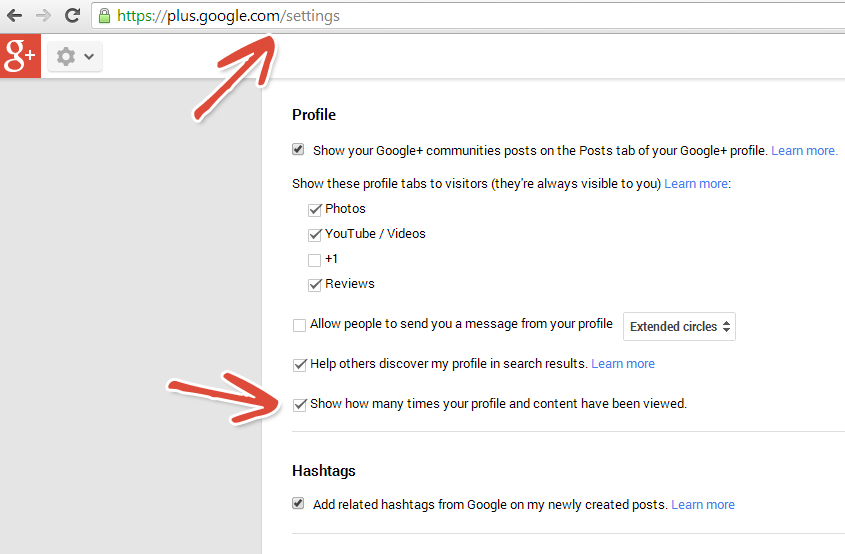Click the browser forward arrow

coord(43,16)
